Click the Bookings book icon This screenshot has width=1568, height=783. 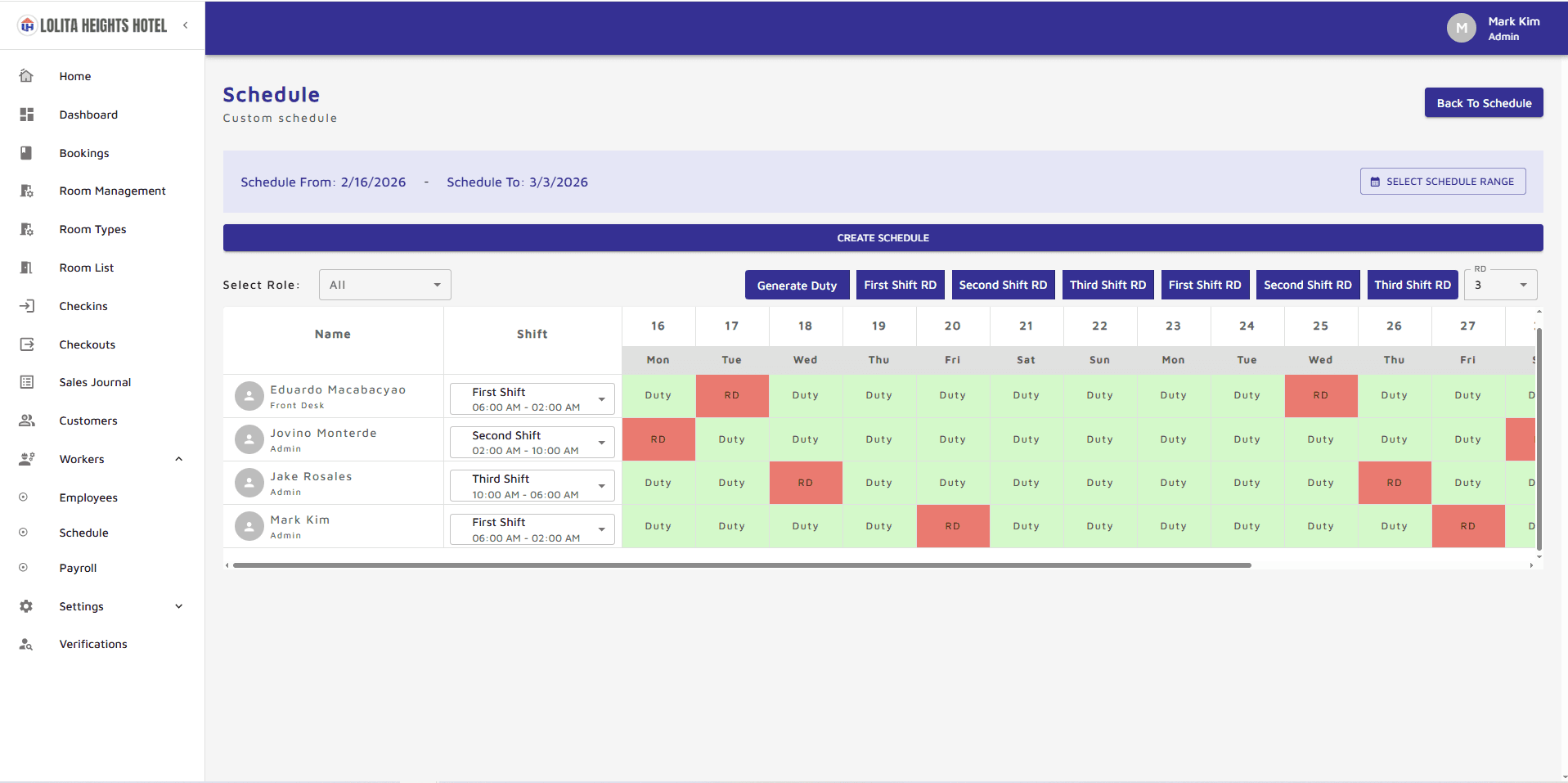26,153
